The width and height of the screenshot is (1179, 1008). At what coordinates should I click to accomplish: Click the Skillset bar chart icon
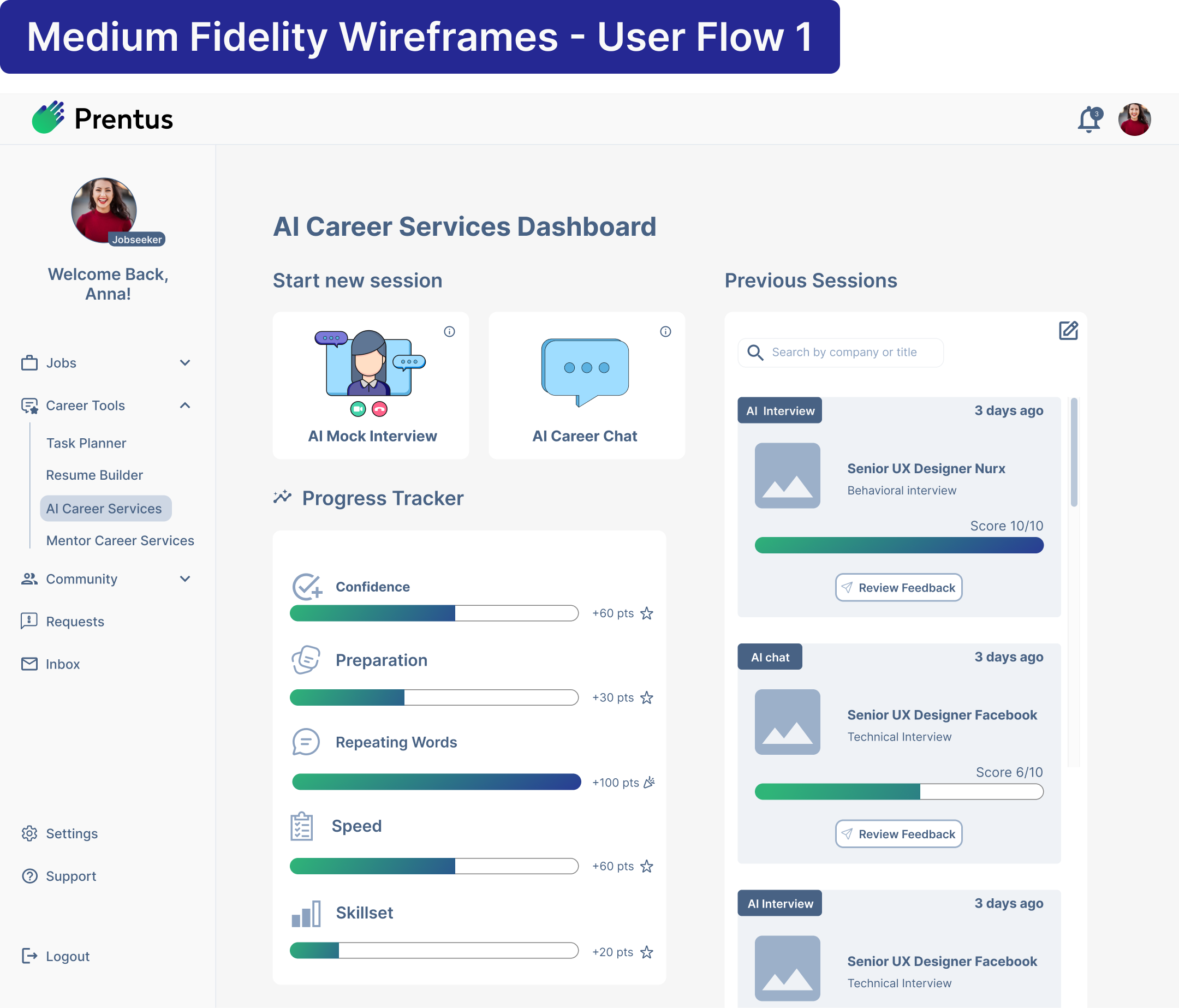point(306,914)
